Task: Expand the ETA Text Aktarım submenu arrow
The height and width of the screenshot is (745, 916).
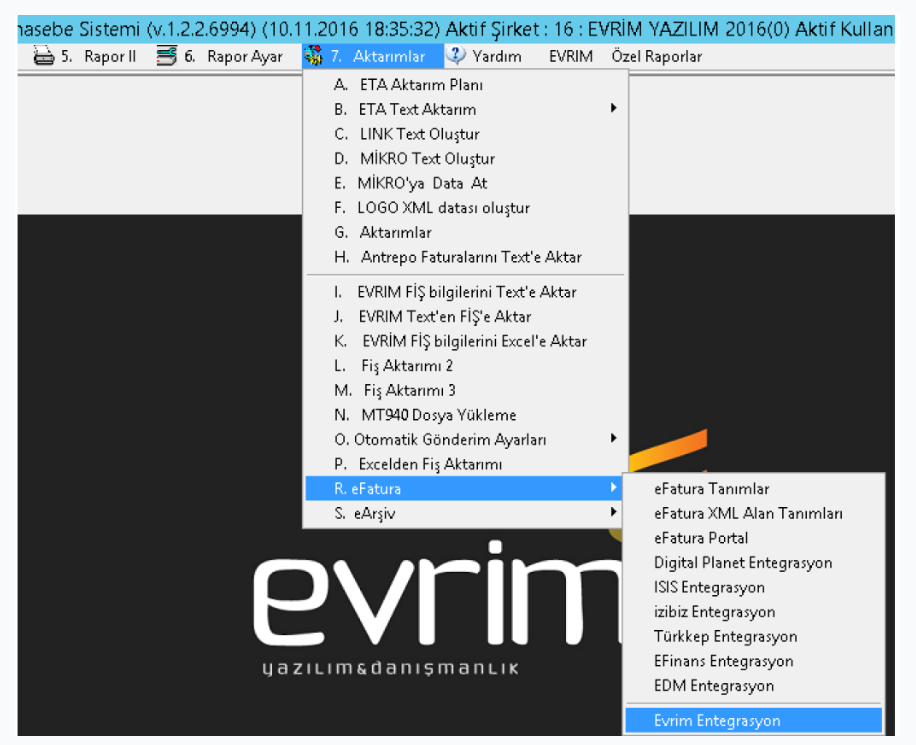Action: 613,108
